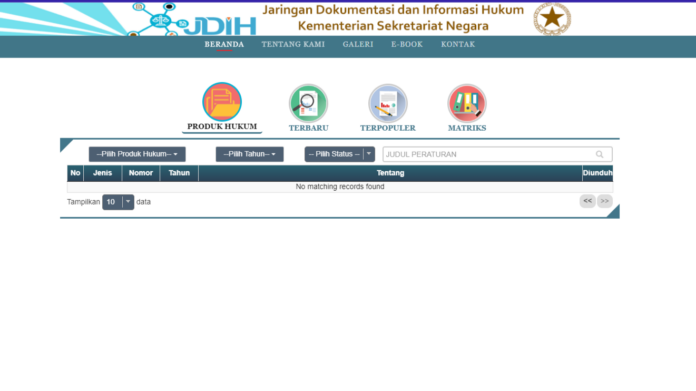Open the E-Book menu item
This screenshot has height=391, width=696.
(x=407, y=44)
